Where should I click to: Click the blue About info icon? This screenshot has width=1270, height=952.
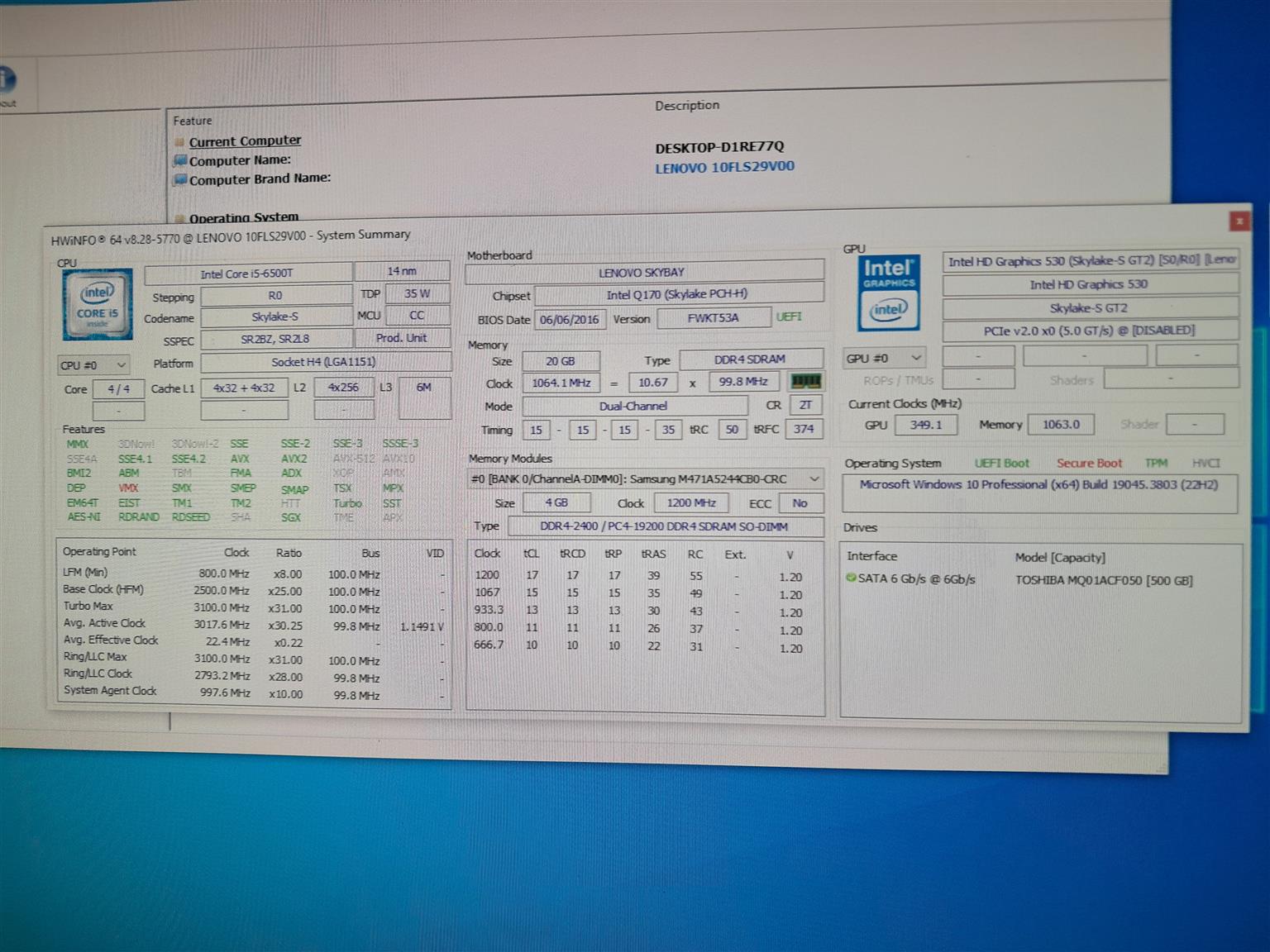[x=7, y=80]
